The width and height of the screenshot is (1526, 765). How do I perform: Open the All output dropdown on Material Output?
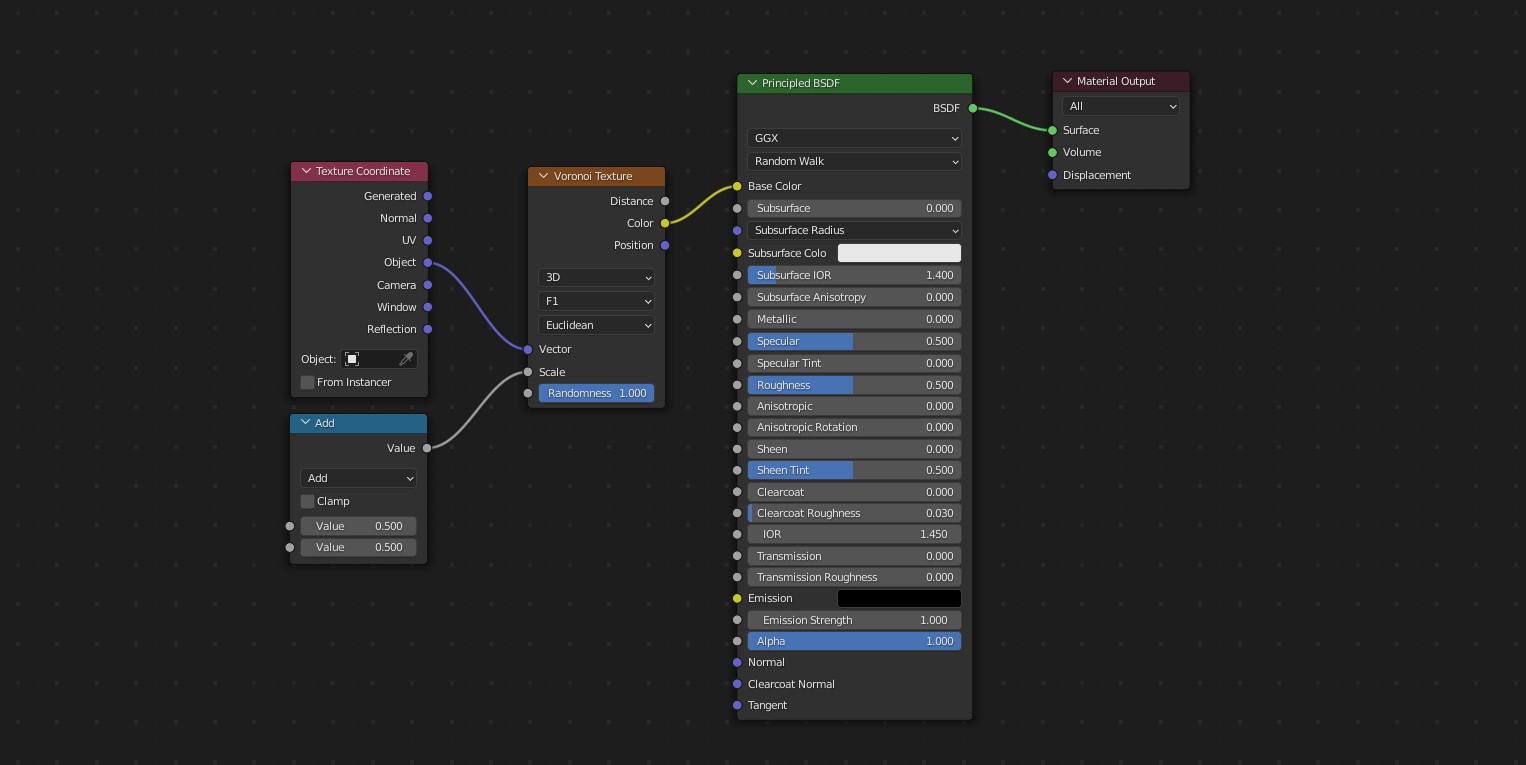click(x=1120, y=106)
